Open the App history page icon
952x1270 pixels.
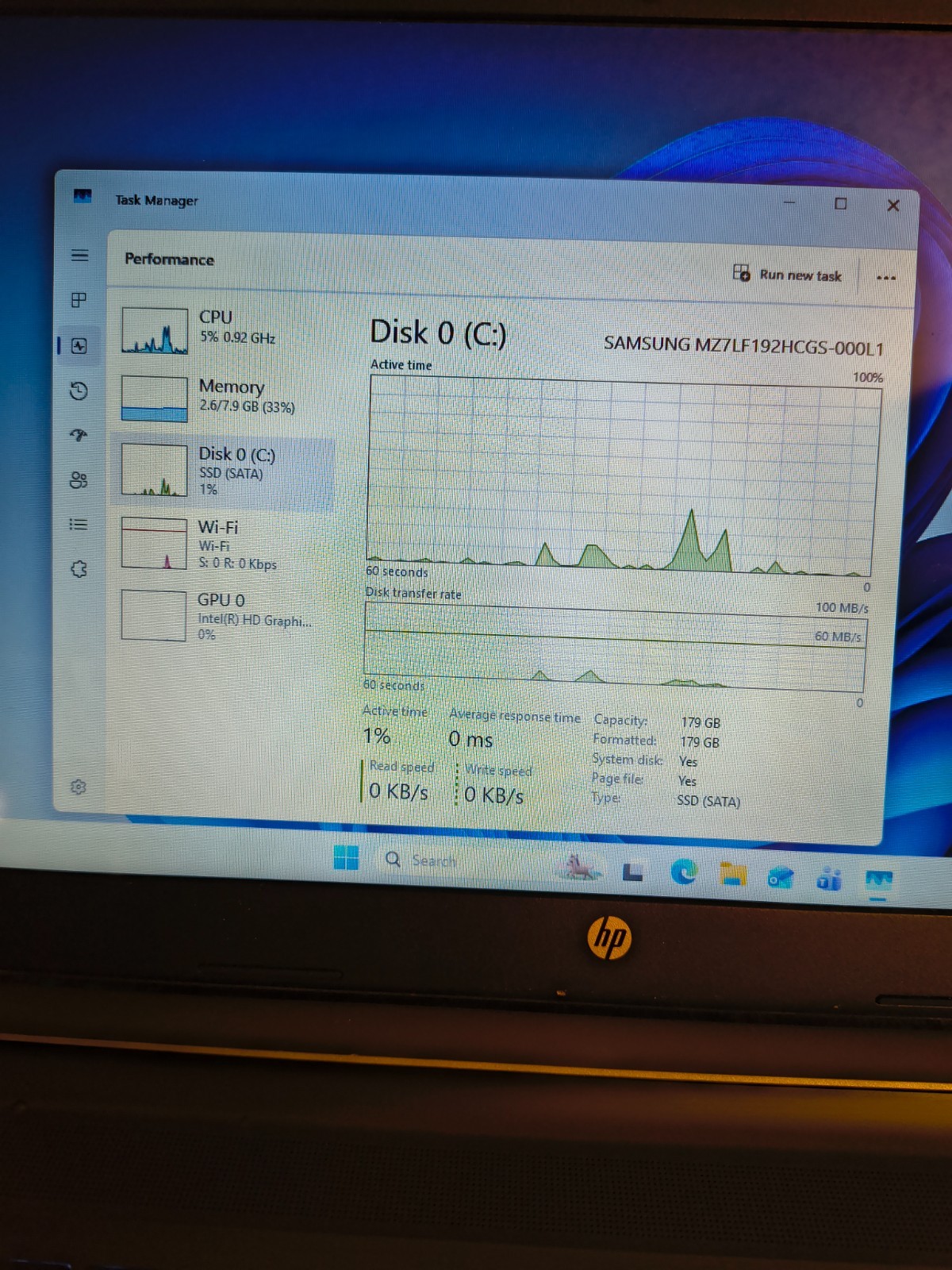click(x=79, y=391)
